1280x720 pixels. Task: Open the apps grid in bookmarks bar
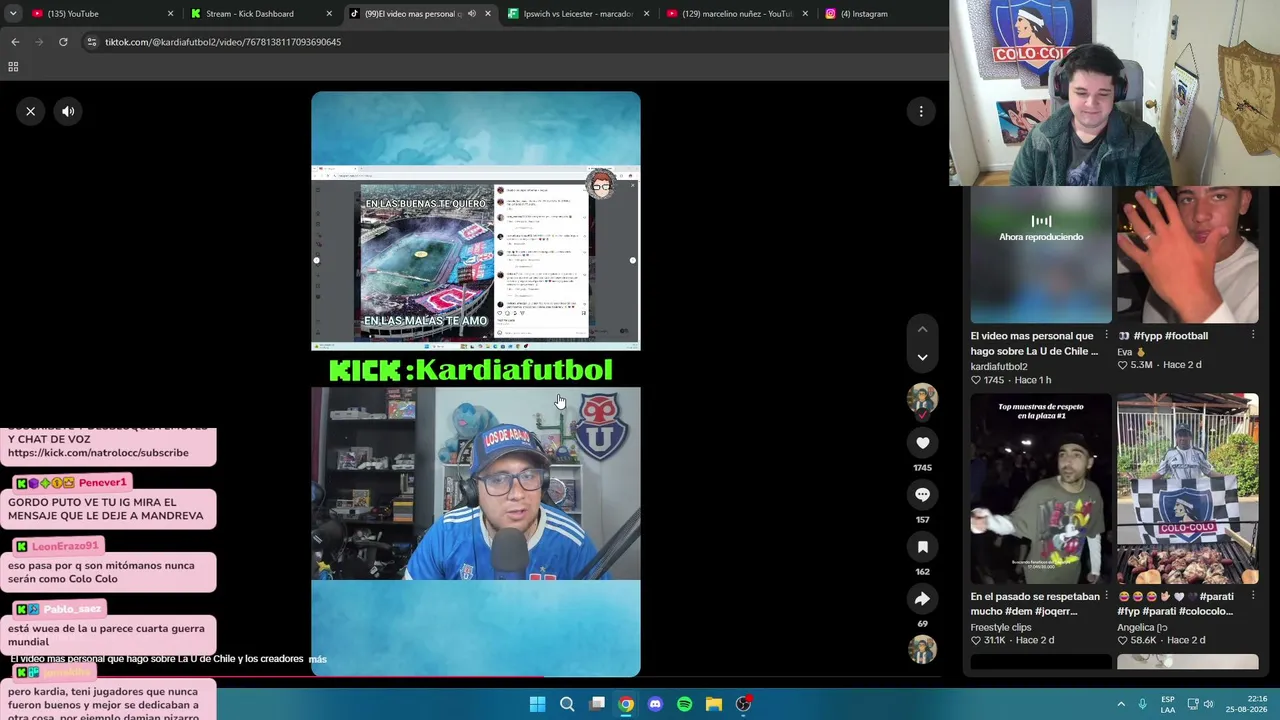(13, 67)
